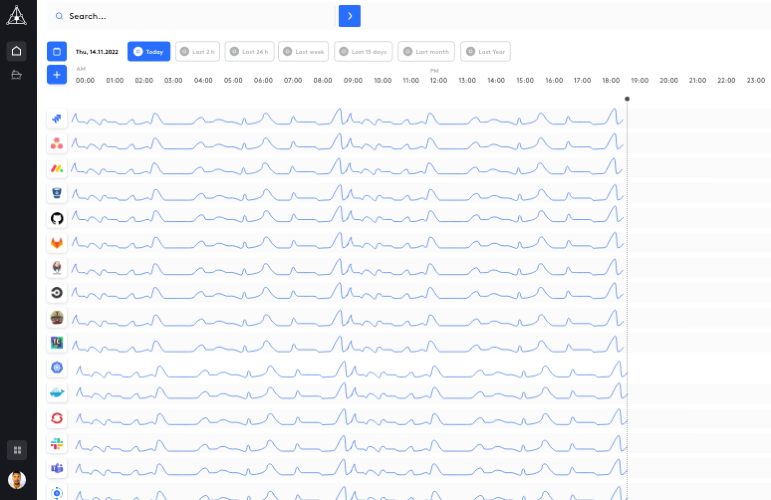
Task: Click the Slack row activity graph
Action: (351, 443)
